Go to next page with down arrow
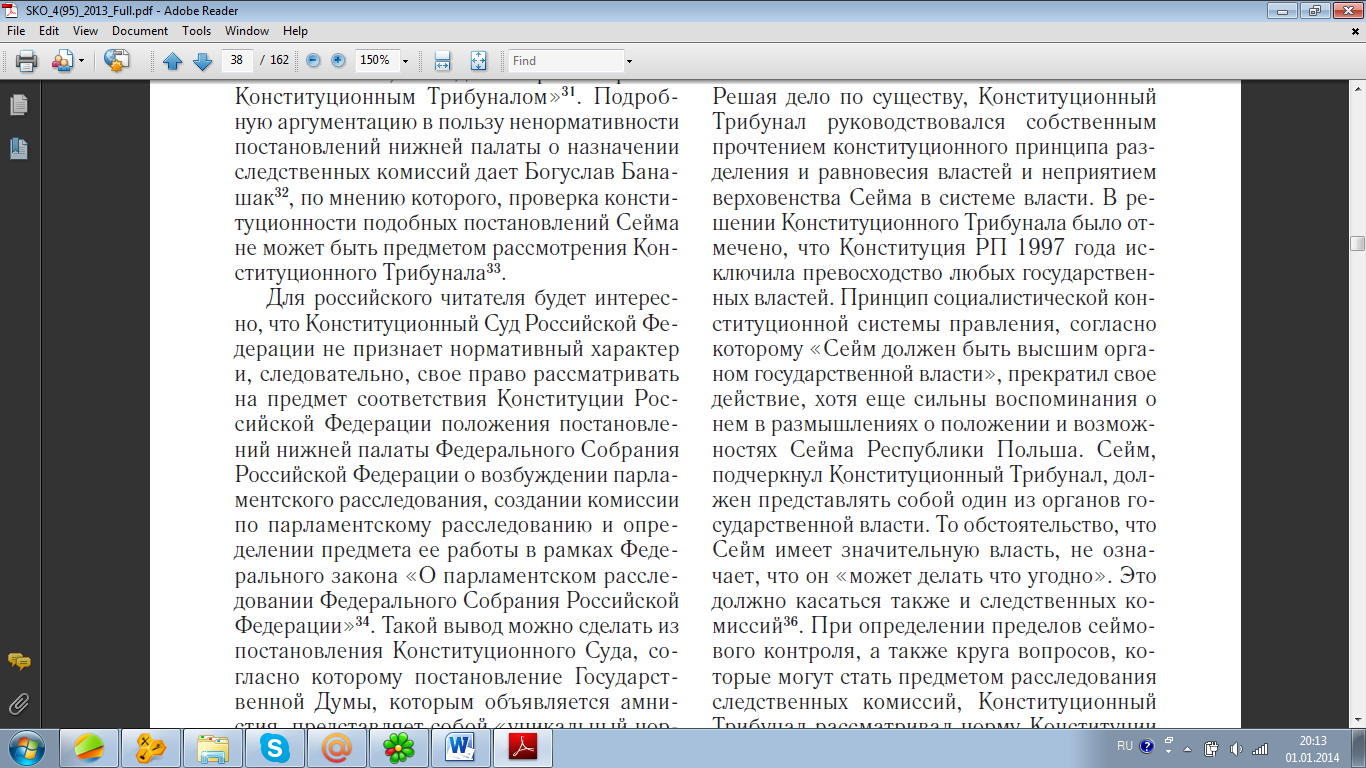Viewport: 1366px width, 768px height. tap(202, 61)
